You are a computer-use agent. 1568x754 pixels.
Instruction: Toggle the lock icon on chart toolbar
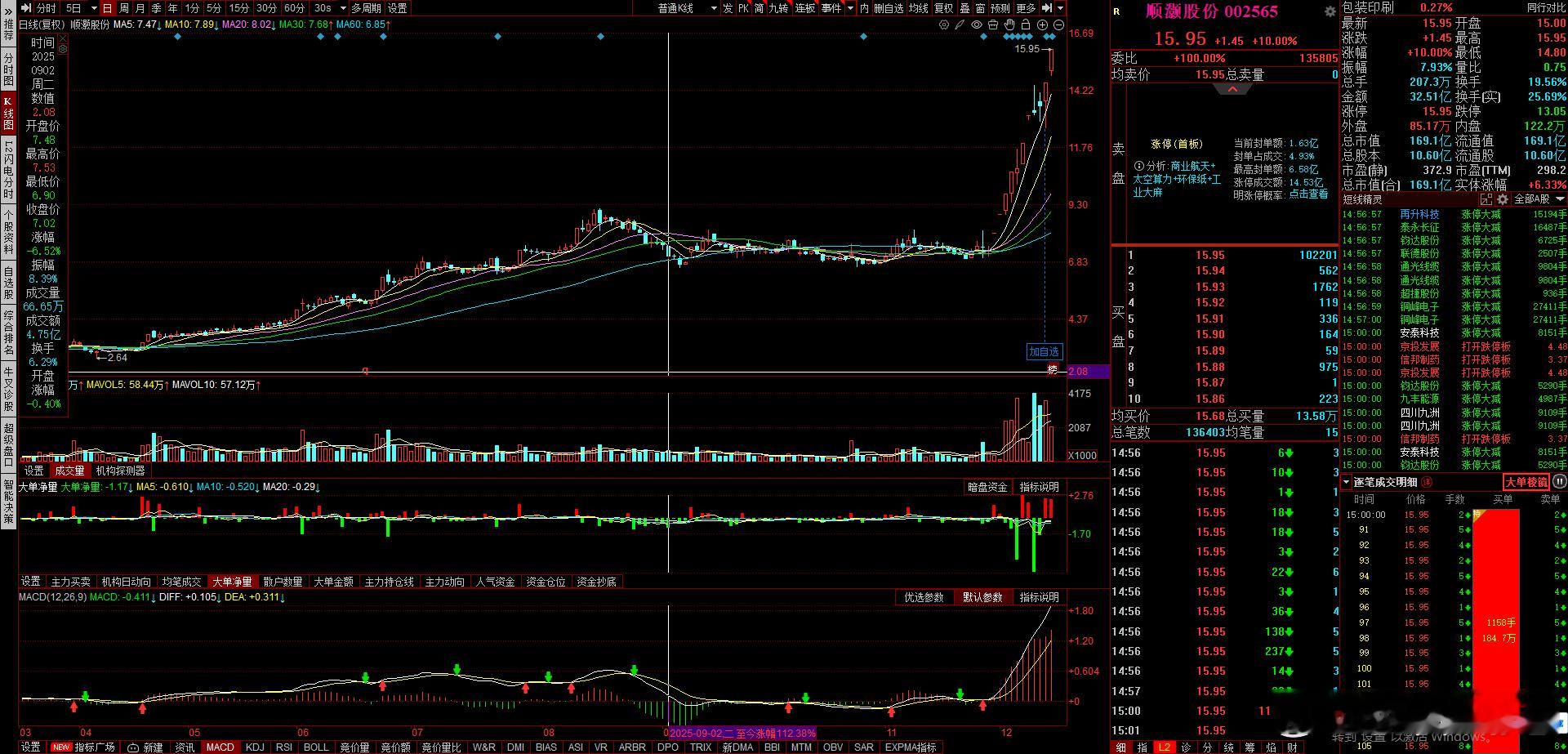coord(1026,25)
